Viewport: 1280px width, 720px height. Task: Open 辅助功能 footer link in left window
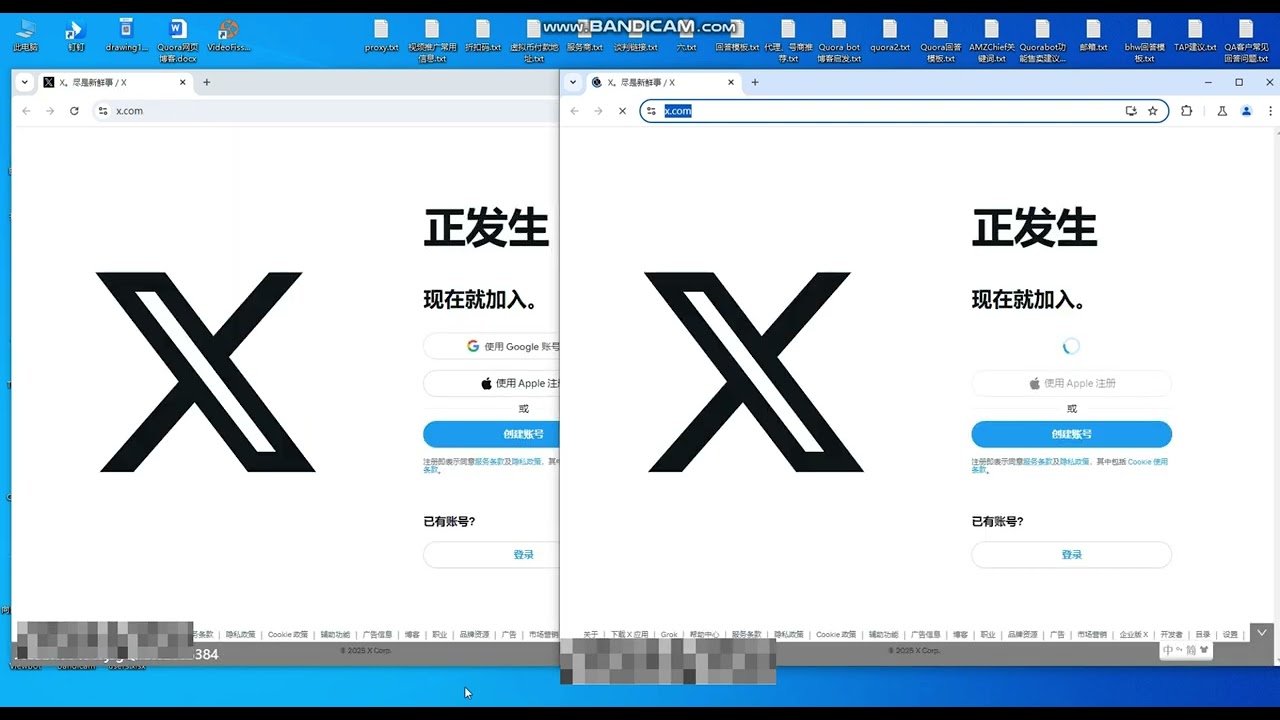(335, 634)
